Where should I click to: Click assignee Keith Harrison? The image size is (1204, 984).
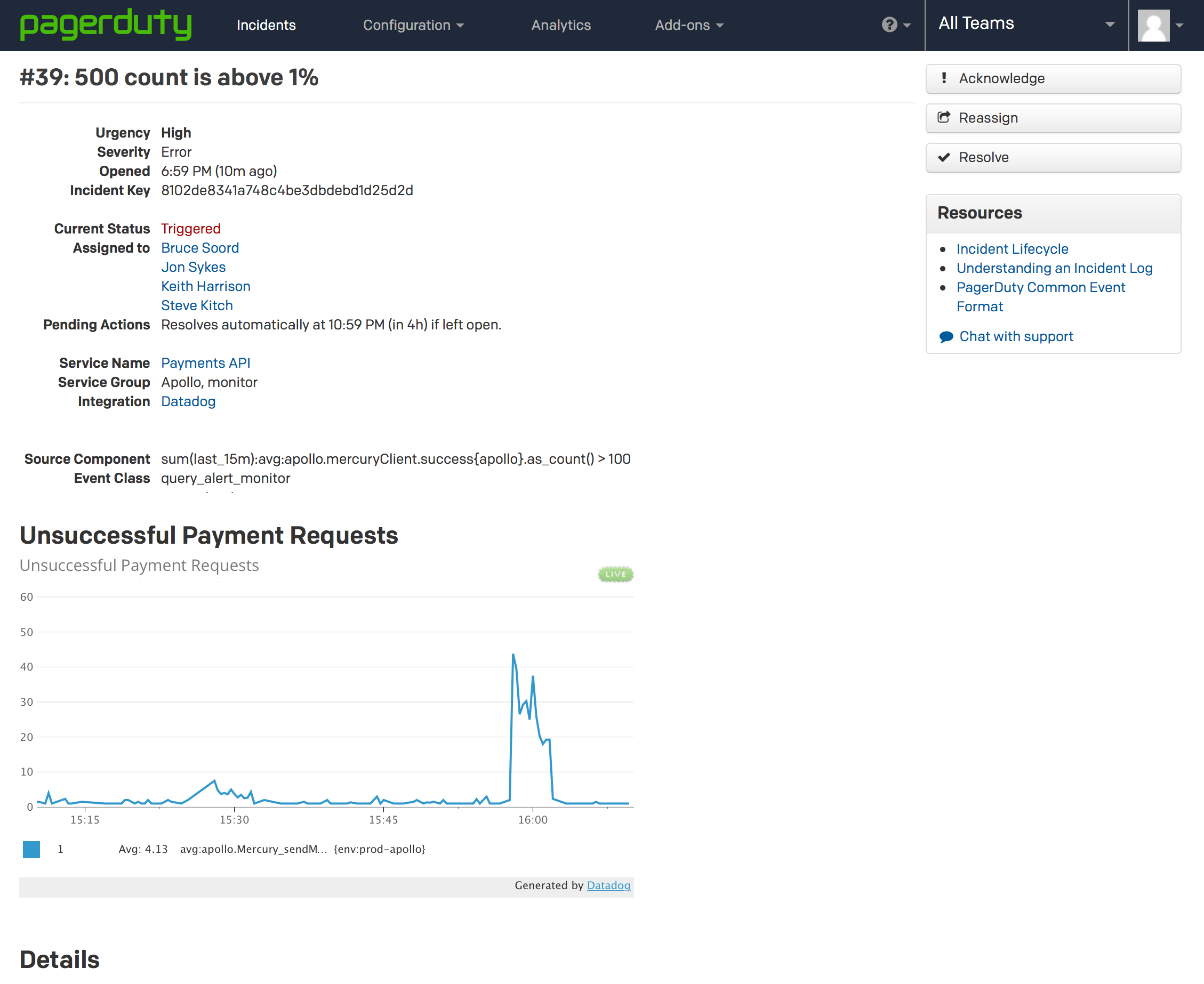click(206, 286)
